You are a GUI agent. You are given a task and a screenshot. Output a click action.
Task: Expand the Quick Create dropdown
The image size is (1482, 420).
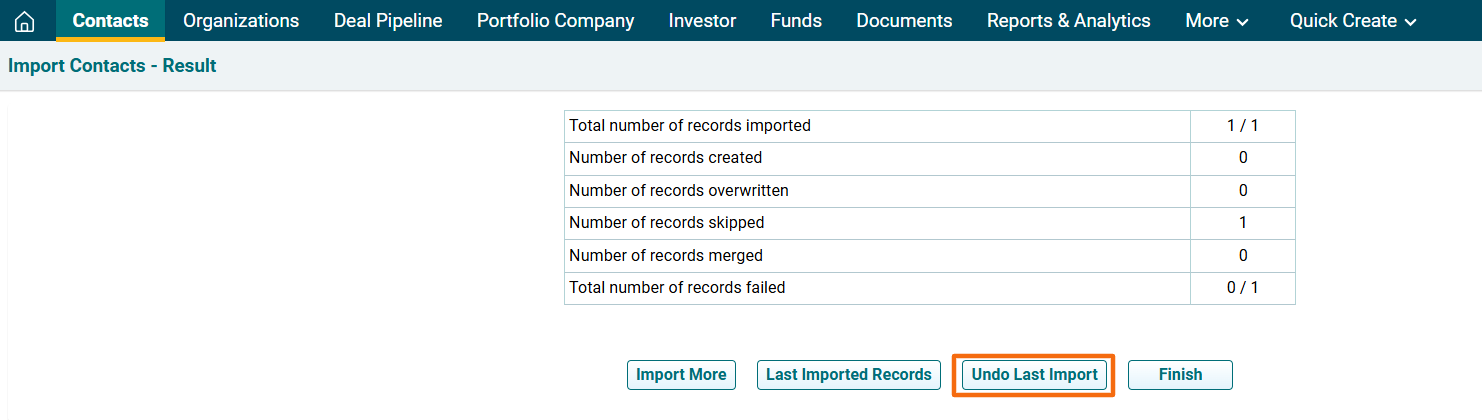coord(1353,21)
